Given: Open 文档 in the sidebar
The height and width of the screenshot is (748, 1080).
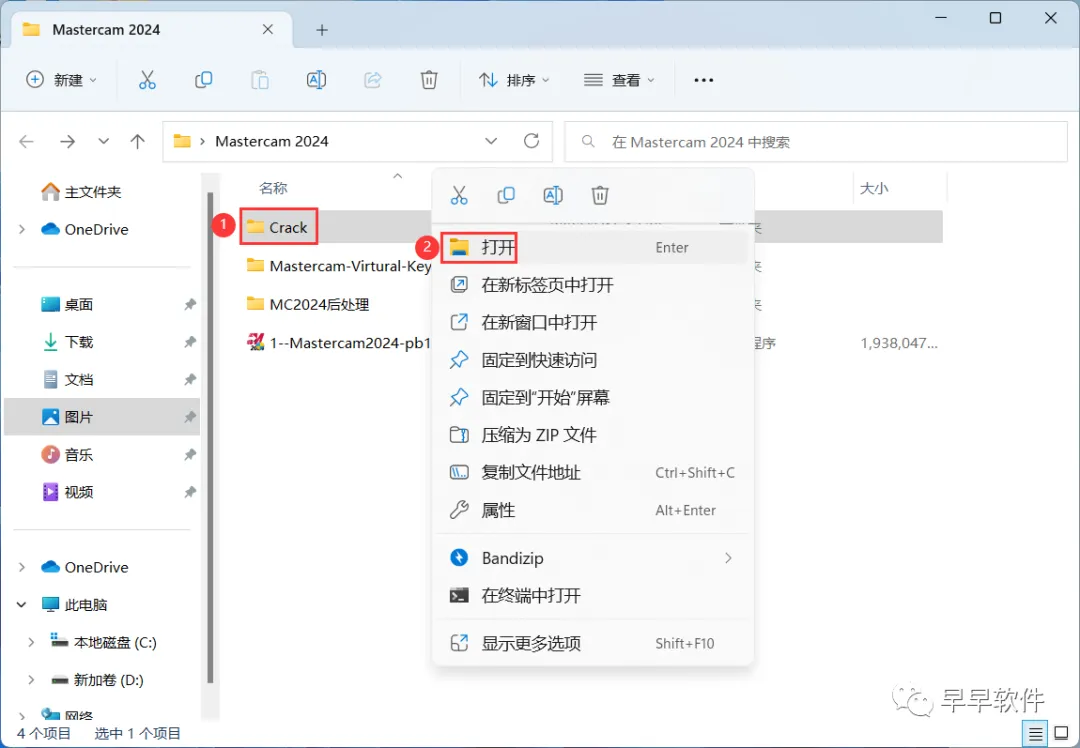Looking at the screenshot, I should pos(68,380).
